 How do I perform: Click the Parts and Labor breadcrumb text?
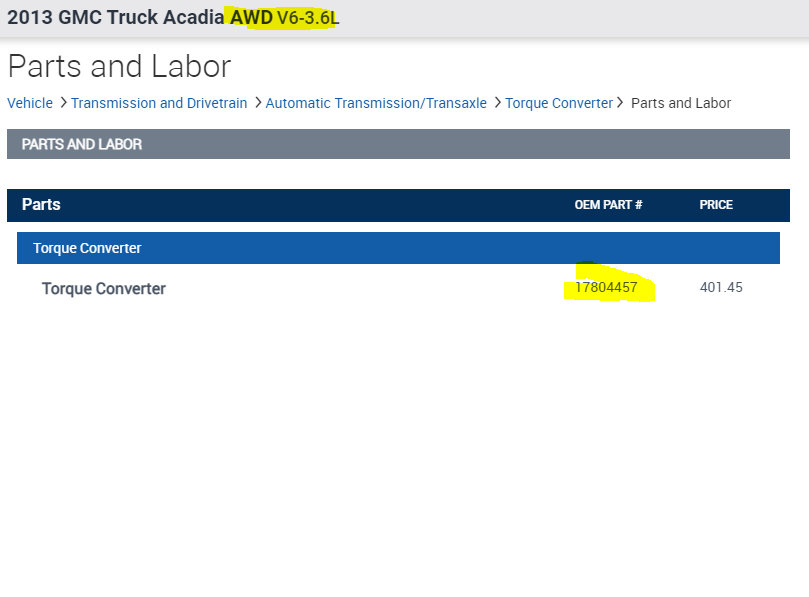coord(681,103)
